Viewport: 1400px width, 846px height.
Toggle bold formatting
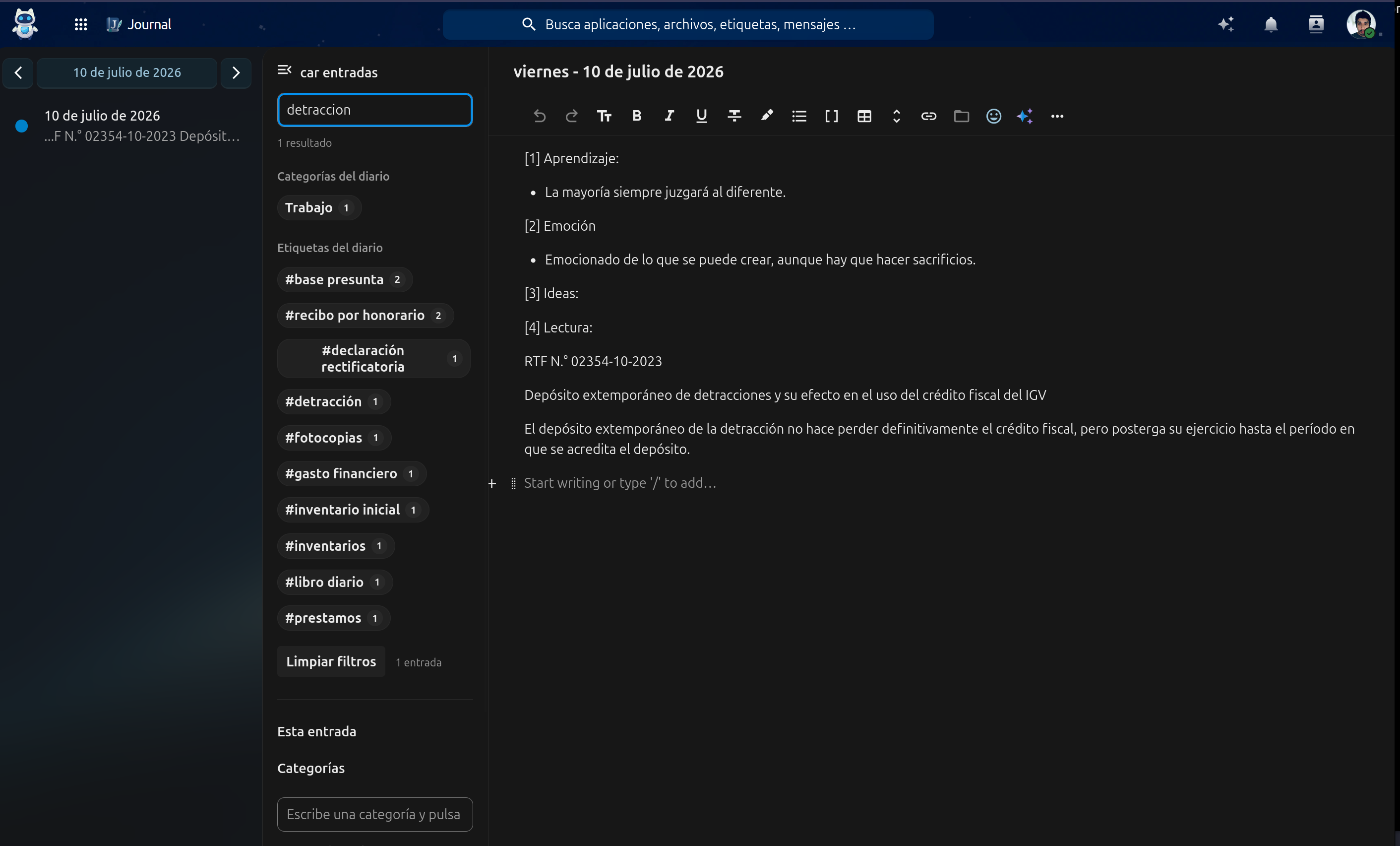[637, 117]
